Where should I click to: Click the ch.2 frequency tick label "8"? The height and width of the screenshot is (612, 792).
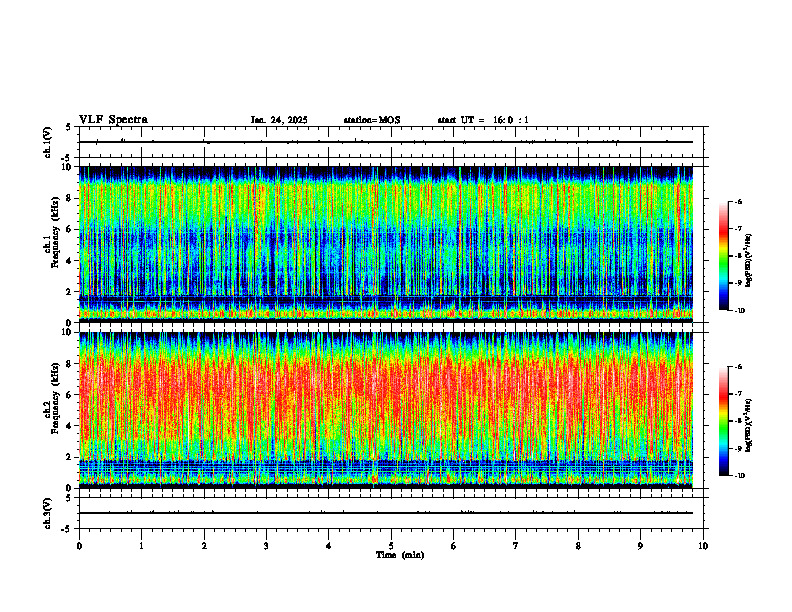(x=69, y=364)
